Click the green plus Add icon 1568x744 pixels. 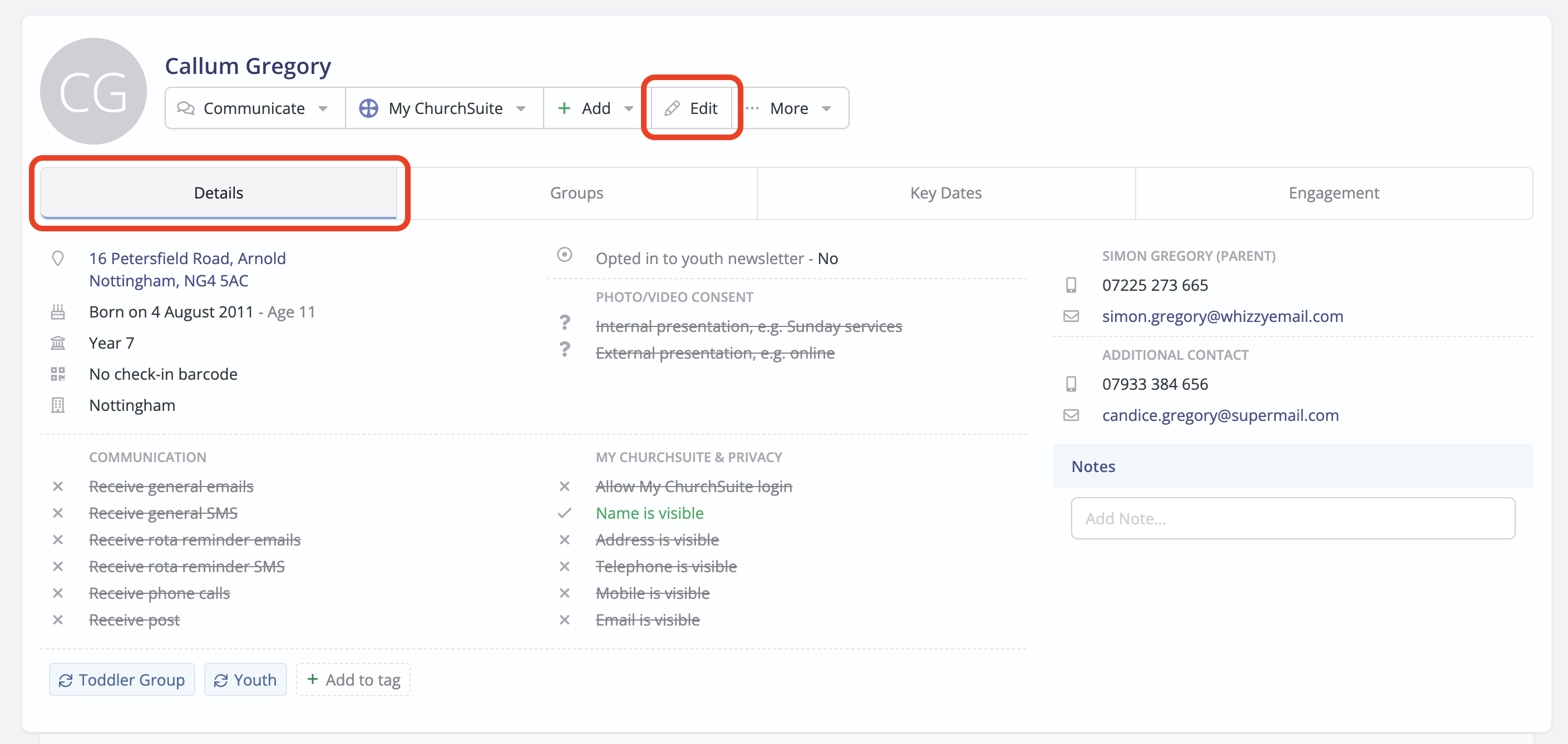(564, 108)
